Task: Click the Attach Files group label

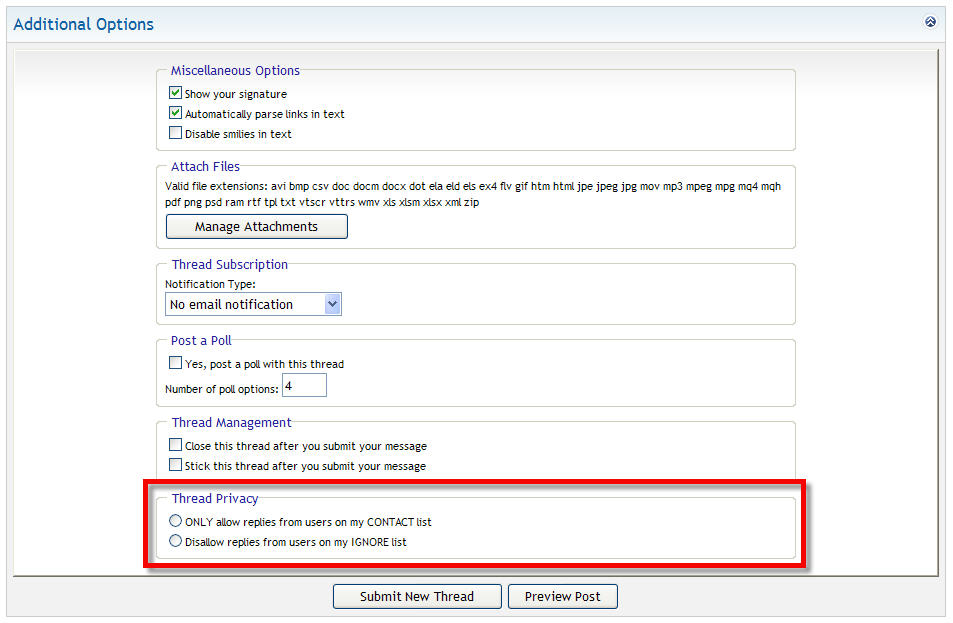Action: coord(205,167)
